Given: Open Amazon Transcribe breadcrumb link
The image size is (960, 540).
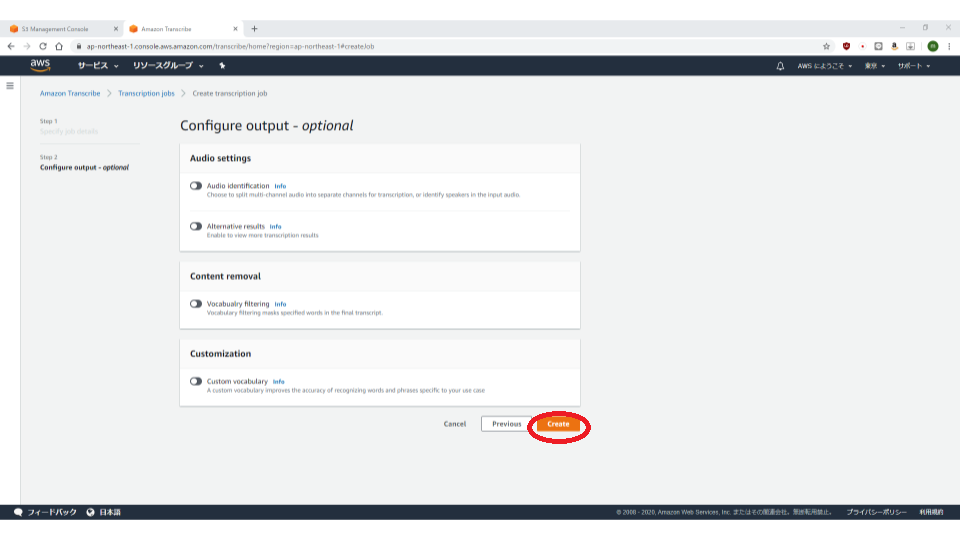Looking at the screenshot, I should coord(70,94).
